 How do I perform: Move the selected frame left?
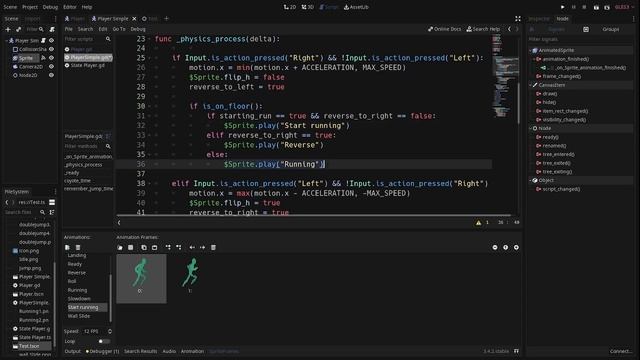coord(192,247)
